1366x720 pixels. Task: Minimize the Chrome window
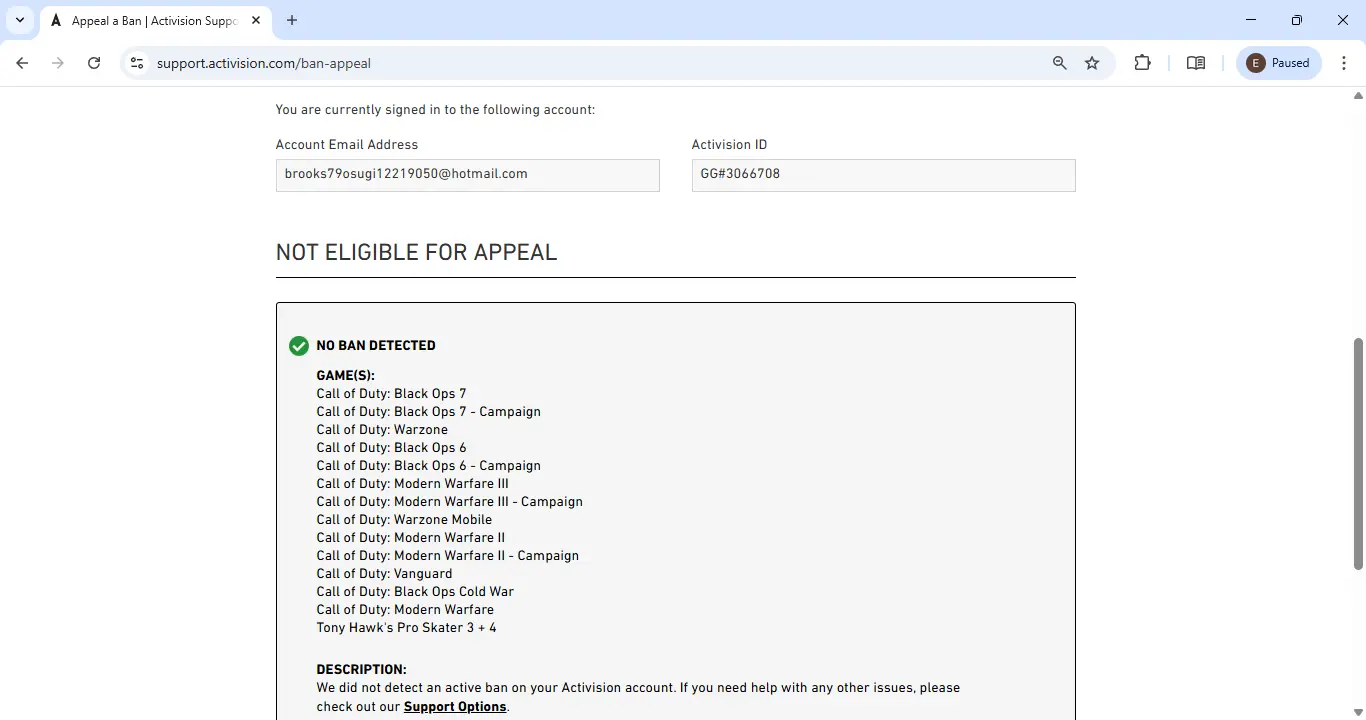(x=1251, y=20)
